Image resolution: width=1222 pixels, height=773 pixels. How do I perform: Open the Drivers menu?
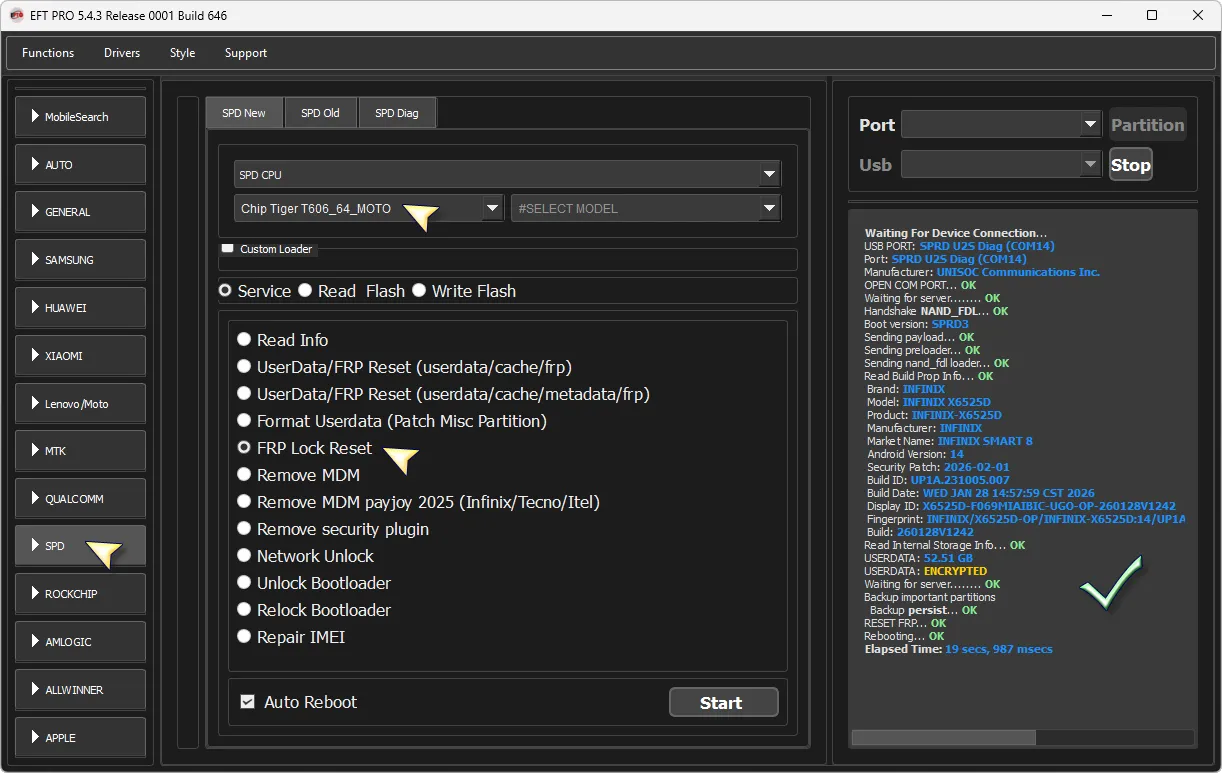(122, 53)
